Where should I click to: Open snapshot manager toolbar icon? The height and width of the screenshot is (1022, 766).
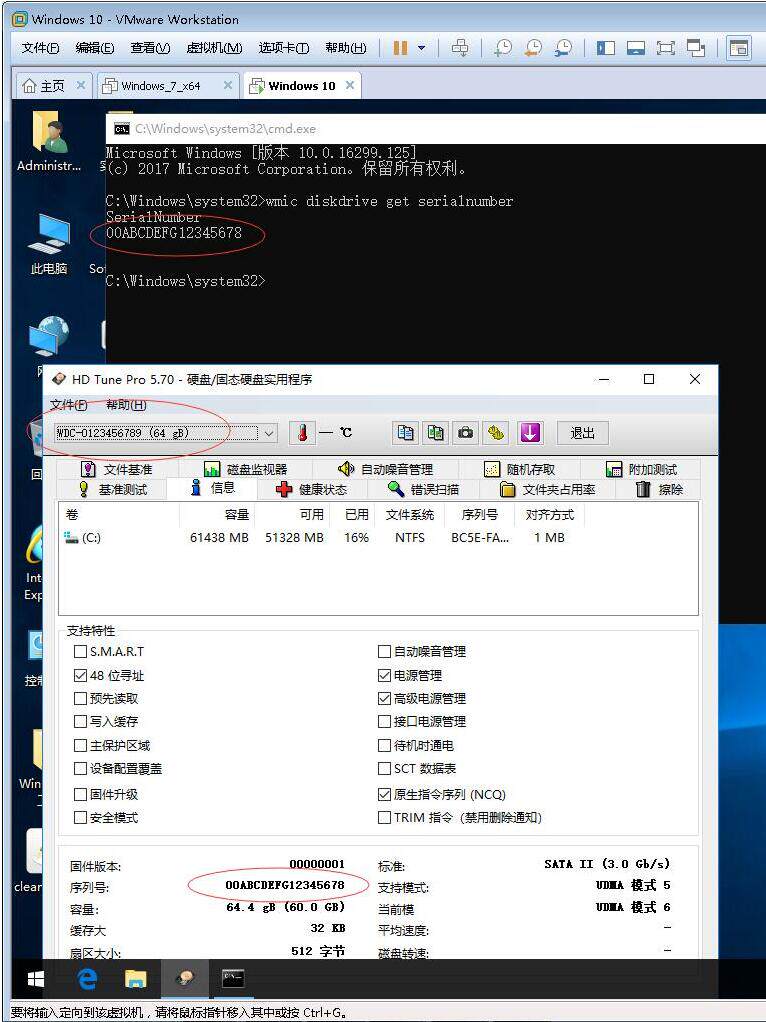[x=563, y=48]
